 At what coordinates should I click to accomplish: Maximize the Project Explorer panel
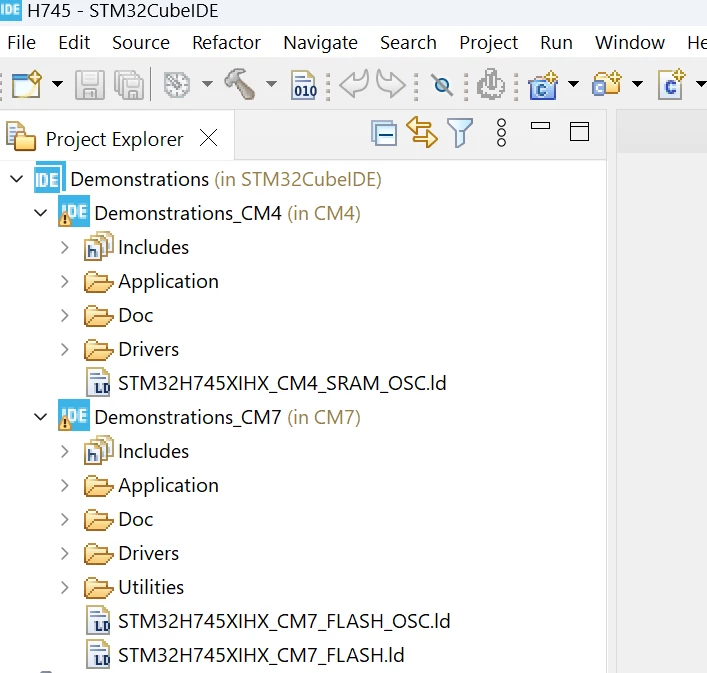pos(579,132)
